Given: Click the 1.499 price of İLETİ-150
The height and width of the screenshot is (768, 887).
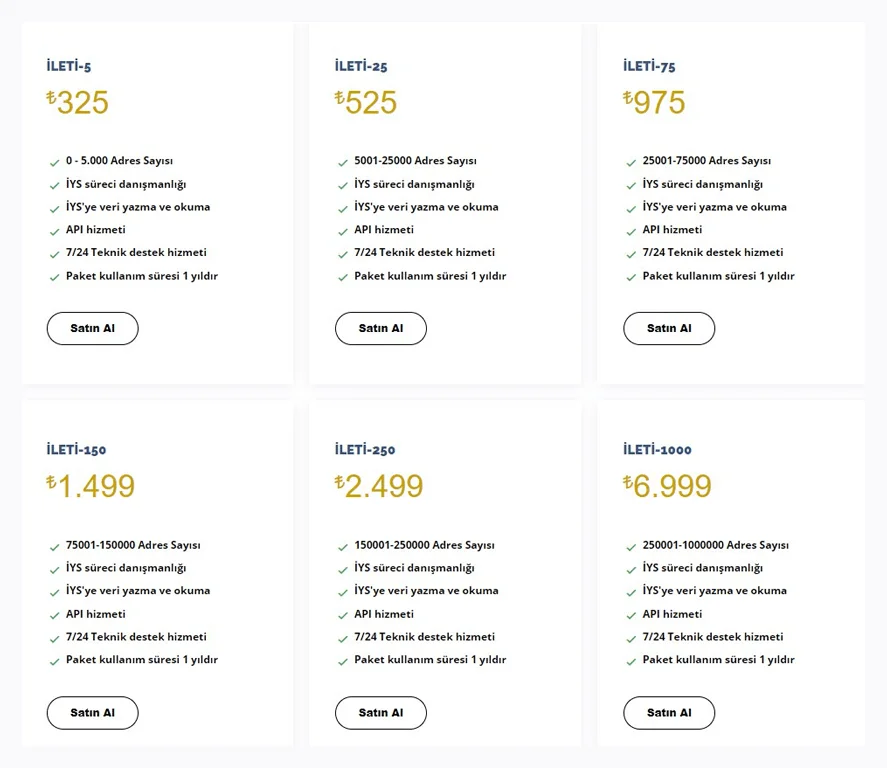Looking at the screenshot, I should [96, 487].
